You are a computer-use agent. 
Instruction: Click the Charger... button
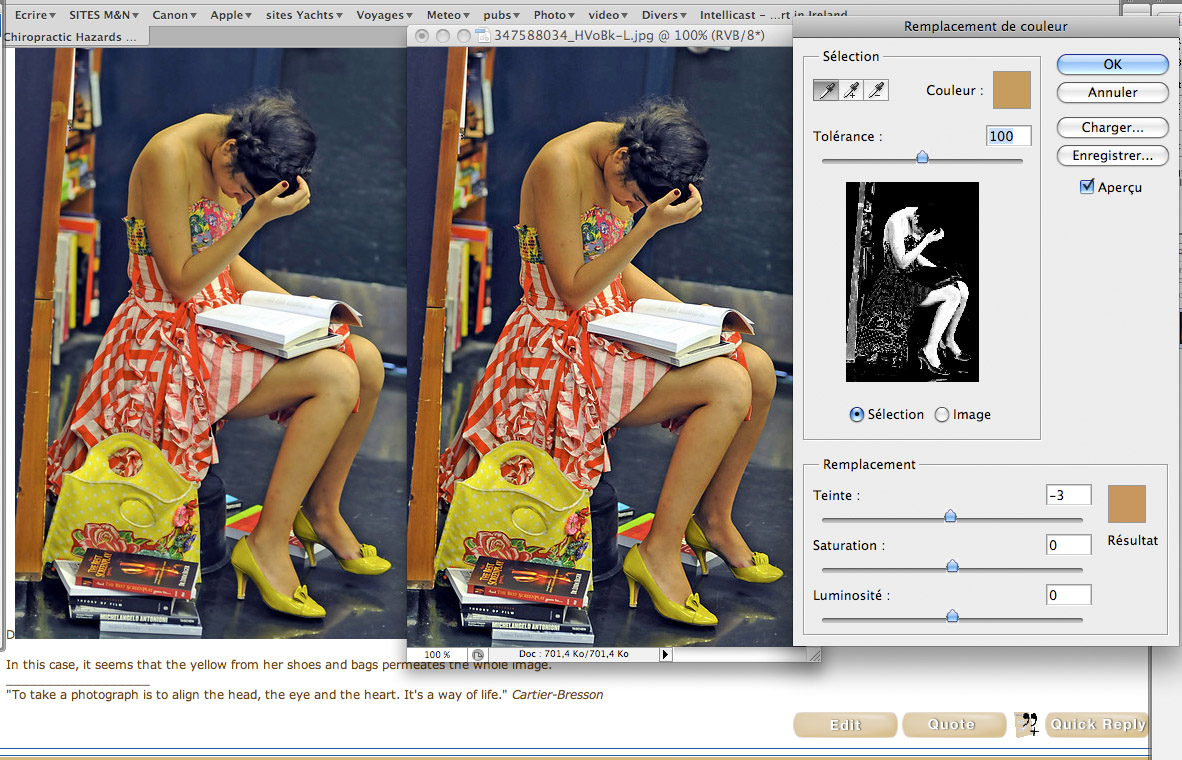1112,128
